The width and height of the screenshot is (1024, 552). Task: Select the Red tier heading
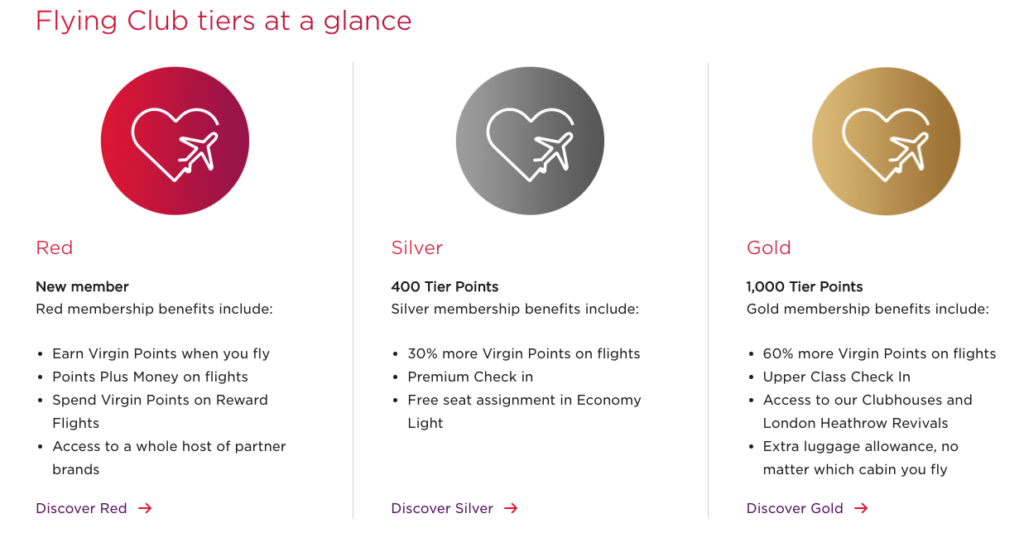[54, 248]
